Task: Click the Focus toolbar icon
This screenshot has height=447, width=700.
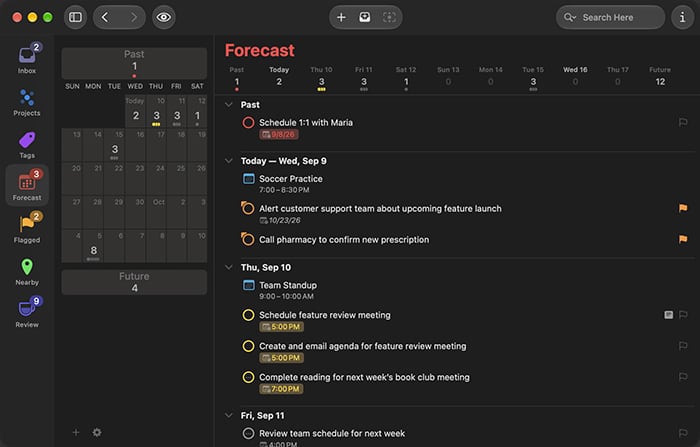Action: coord(389,17)
